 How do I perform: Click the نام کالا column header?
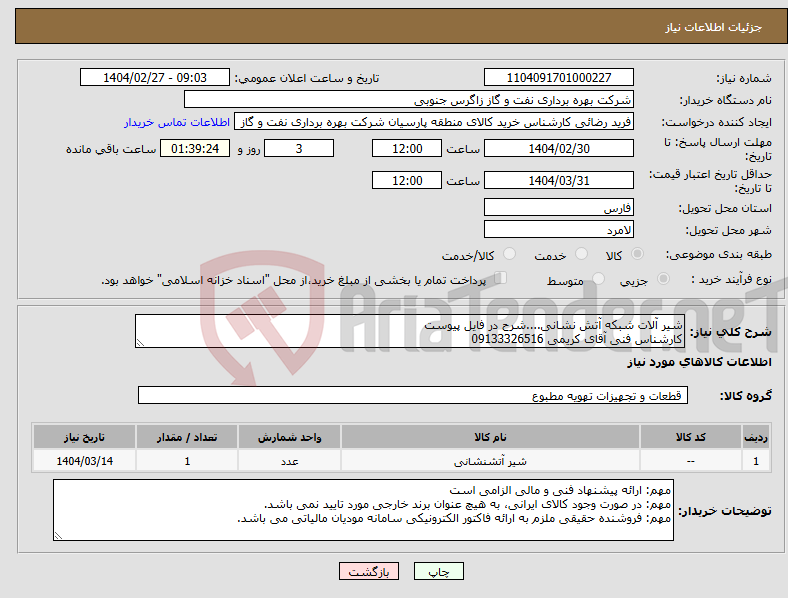tap(490, 437)
